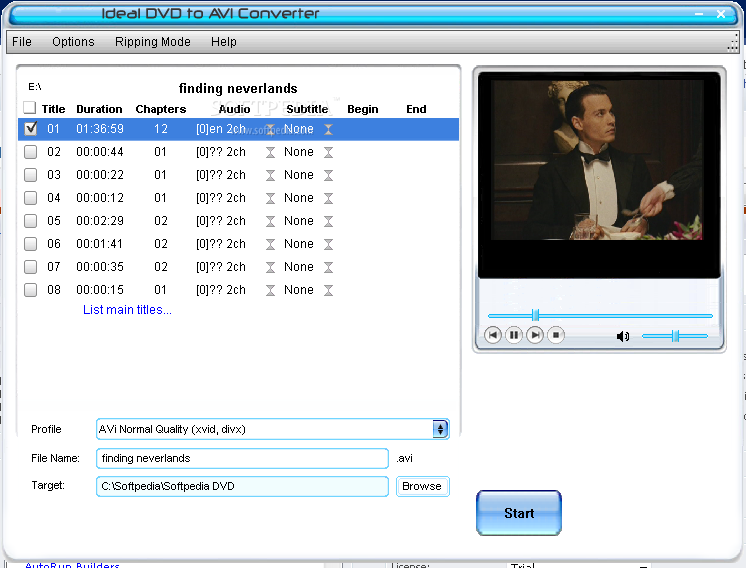Click the Begin column header

coord(363,109)
